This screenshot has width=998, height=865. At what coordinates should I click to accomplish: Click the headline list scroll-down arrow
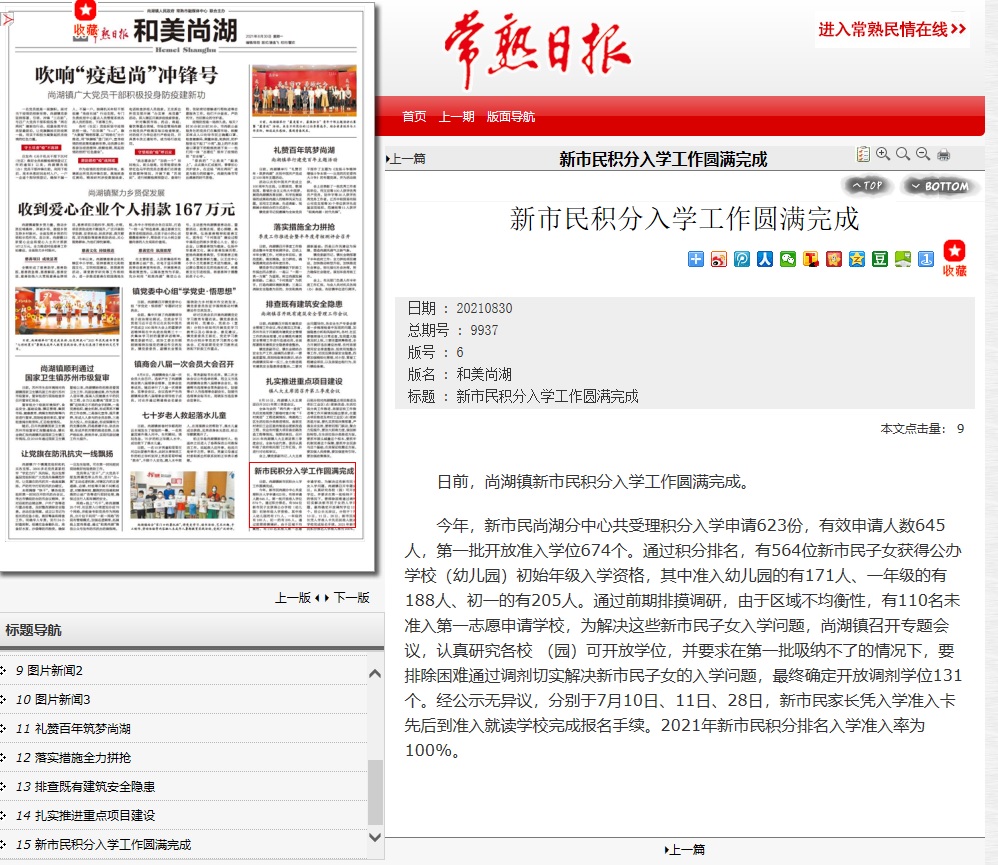[x=376, y=837]
